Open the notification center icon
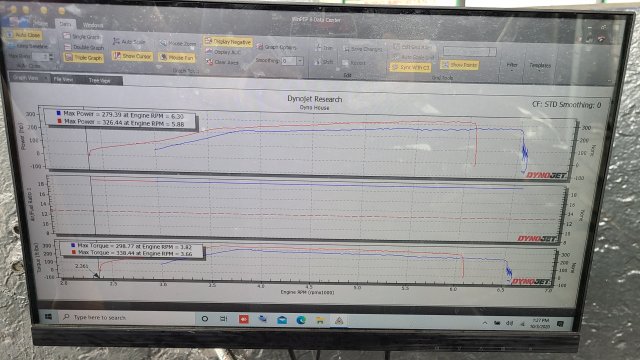Image resolution: width=640 pixels, height=360 pixels. pyautogui.click(x=560, y=324)
